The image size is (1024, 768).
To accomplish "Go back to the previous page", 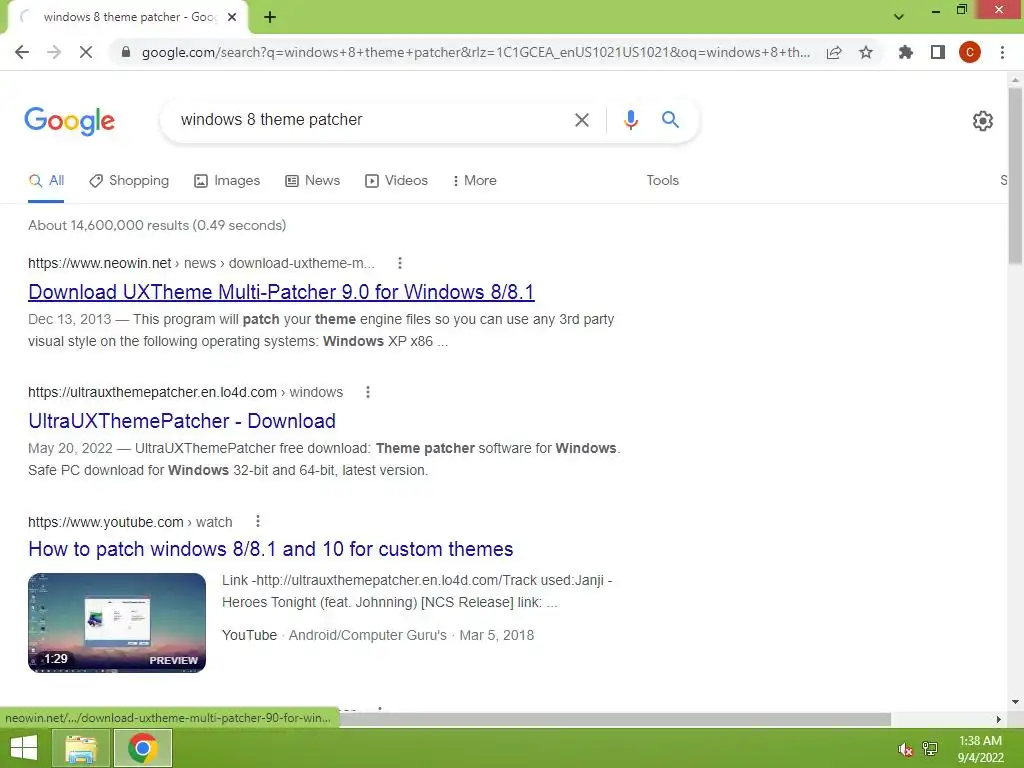I will pos(22,52).
